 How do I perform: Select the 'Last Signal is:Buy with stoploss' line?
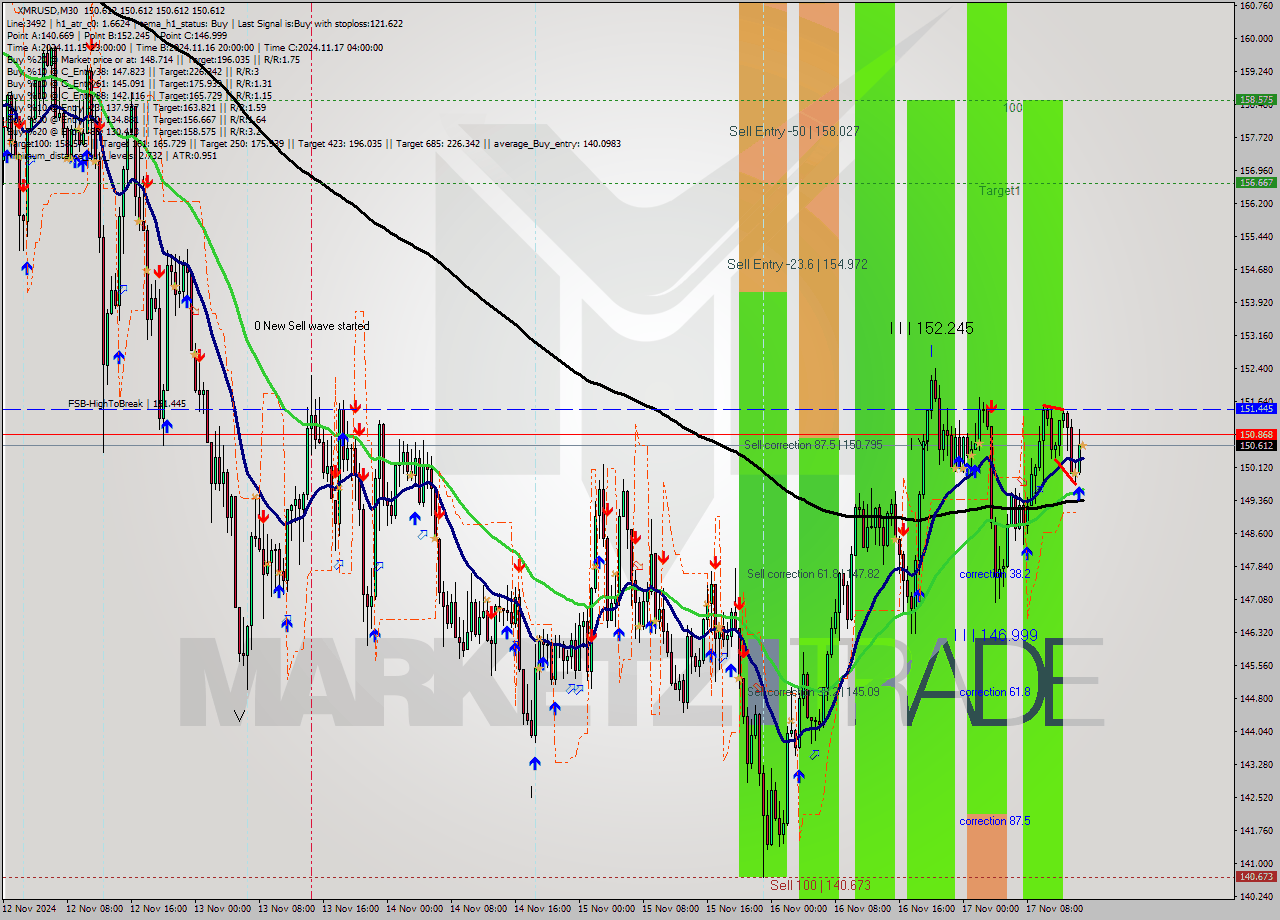(x=322, y=23)
